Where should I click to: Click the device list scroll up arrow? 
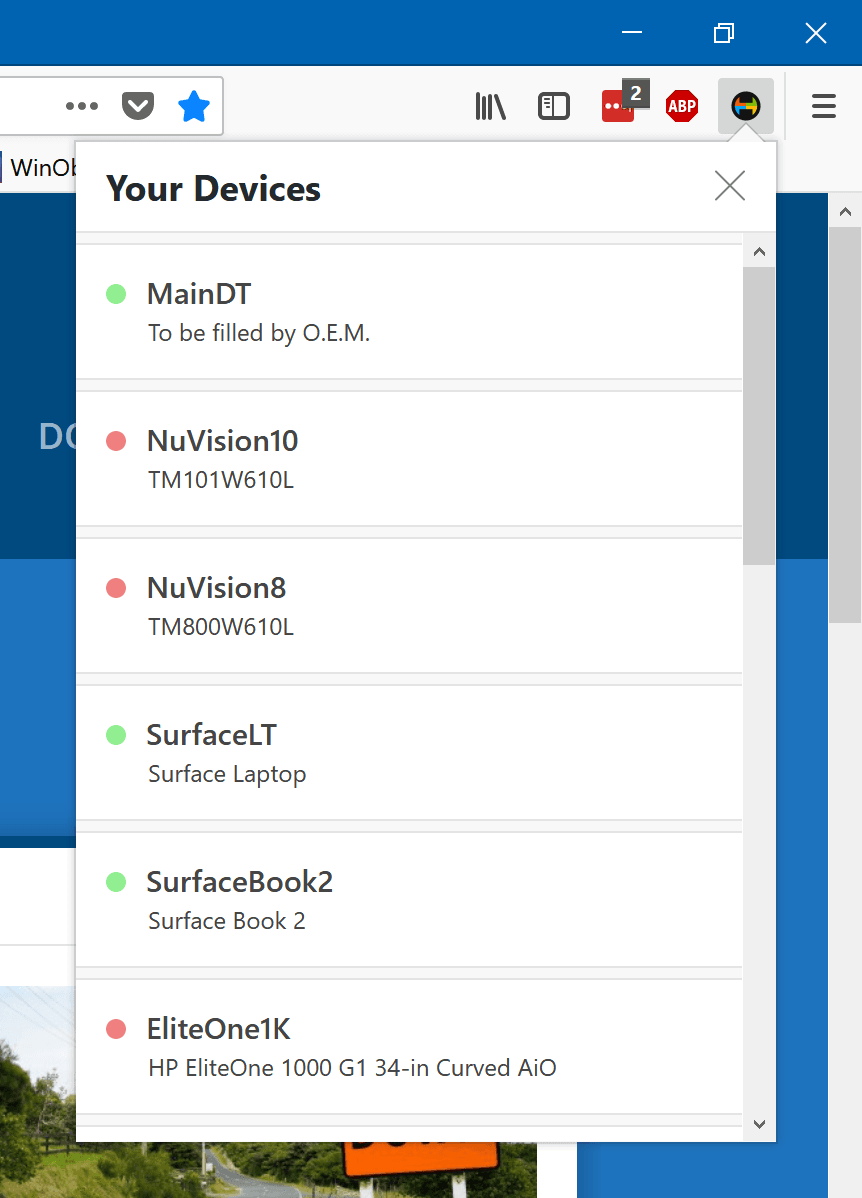tap(759, 251)
